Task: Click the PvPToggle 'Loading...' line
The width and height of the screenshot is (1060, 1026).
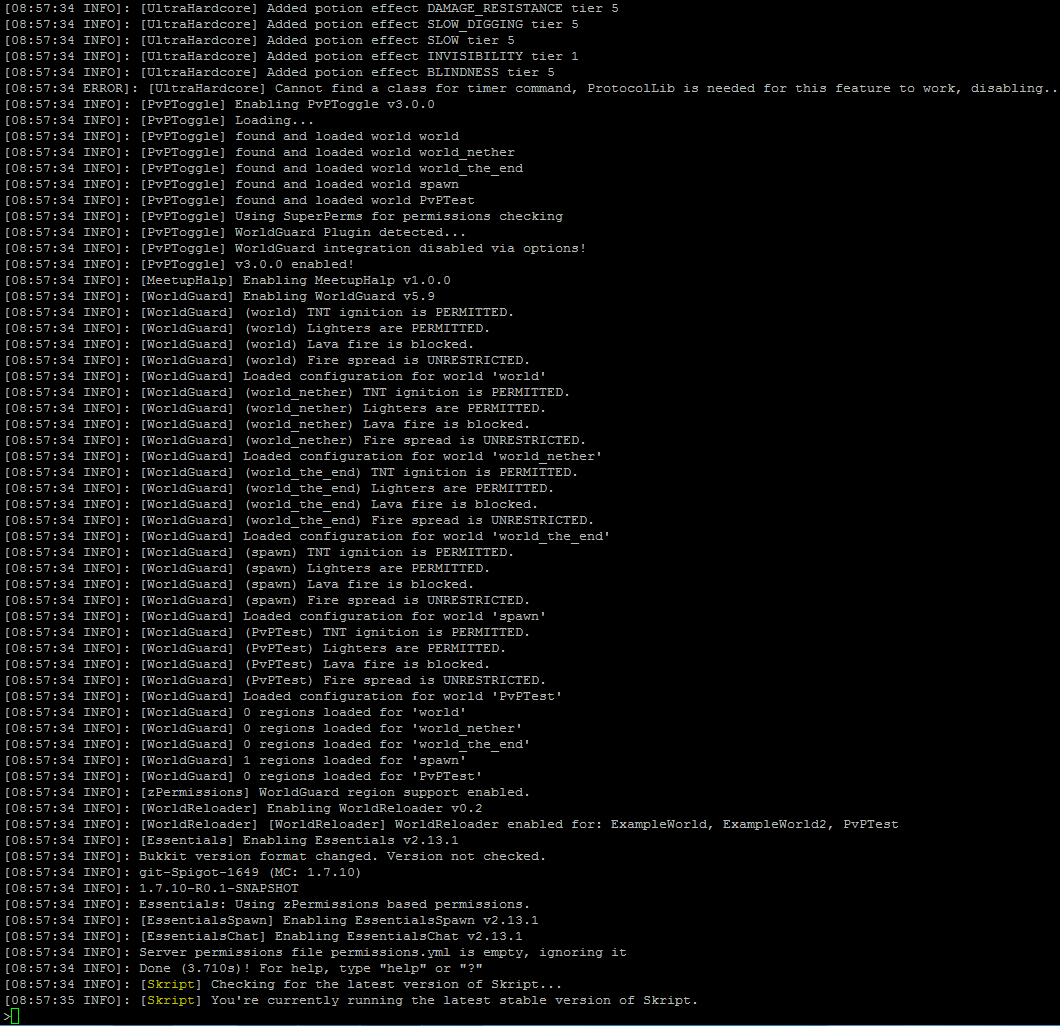Action: (160, 120)
